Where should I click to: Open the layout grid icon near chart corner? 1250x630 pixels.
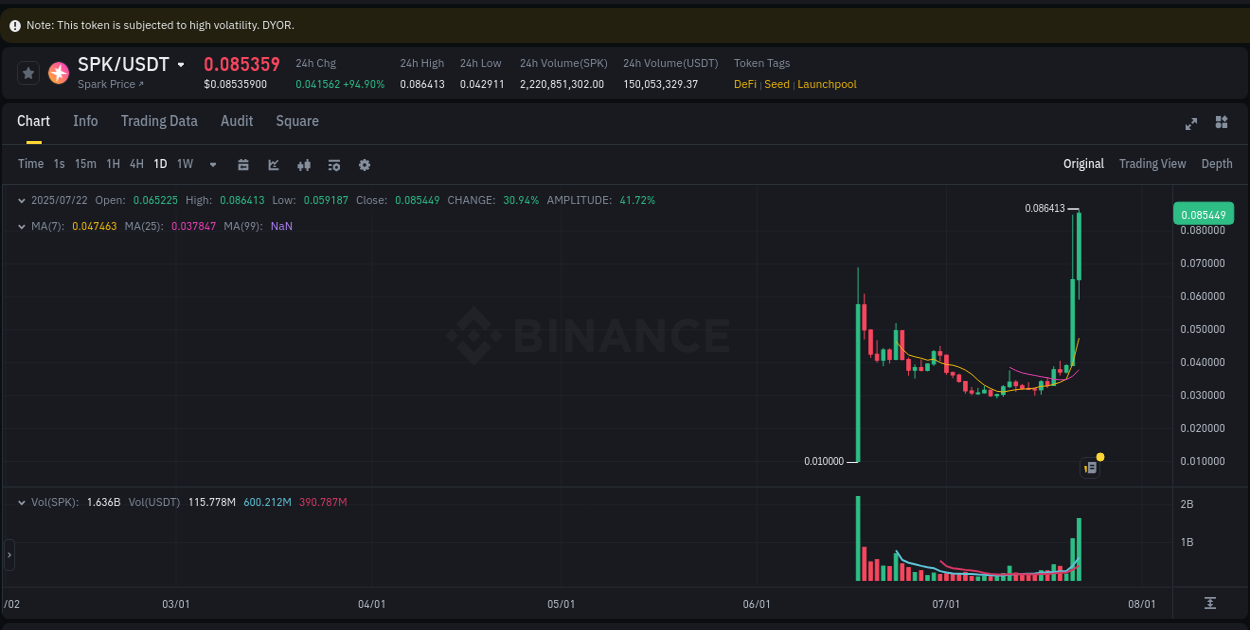tap(1221, 122)
